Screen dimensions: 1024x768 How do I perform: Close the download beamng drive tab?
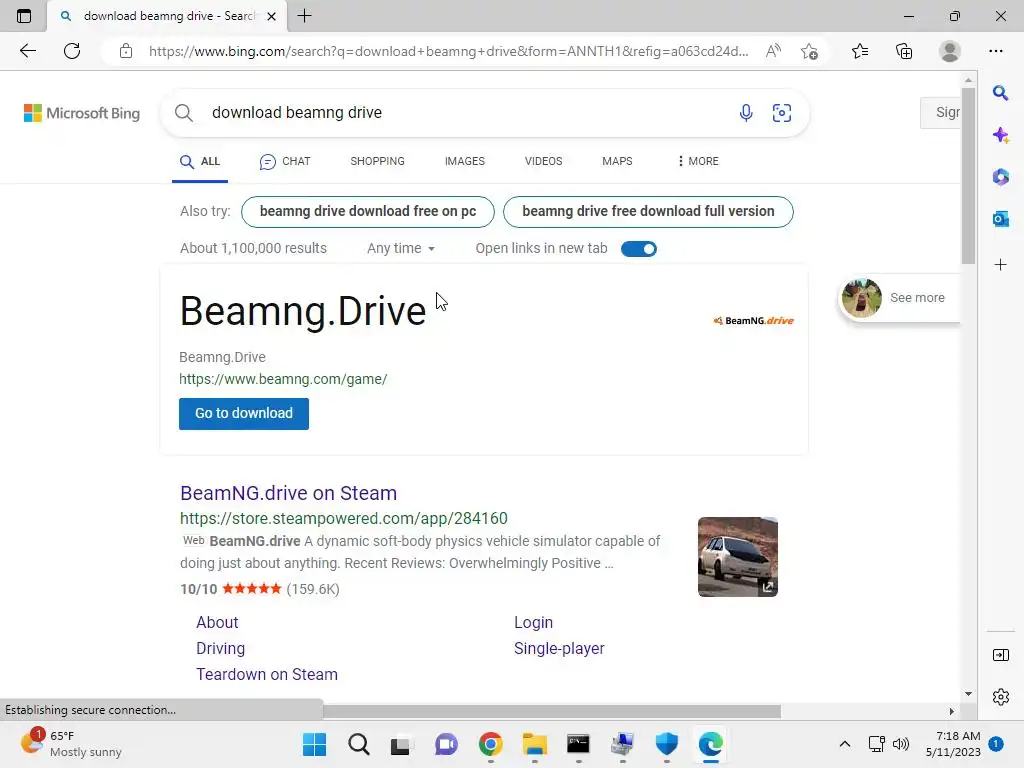pyautogui.click(x=272, y=16)
